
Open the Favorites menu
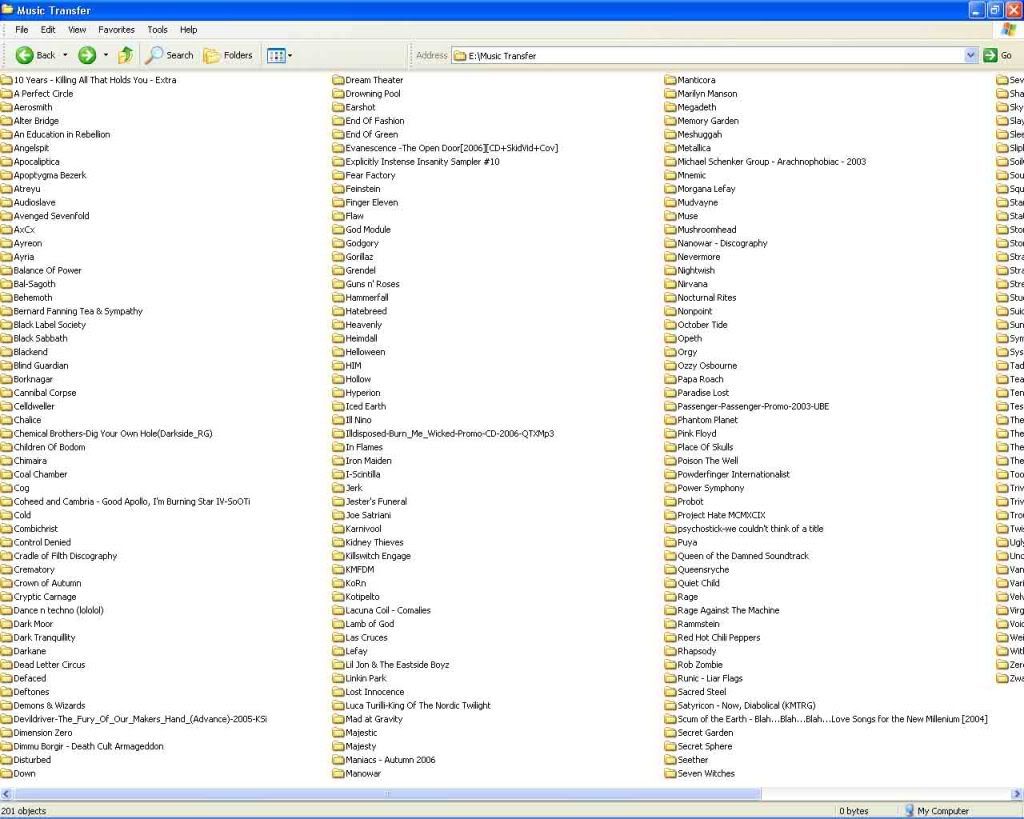coord(116,29)
